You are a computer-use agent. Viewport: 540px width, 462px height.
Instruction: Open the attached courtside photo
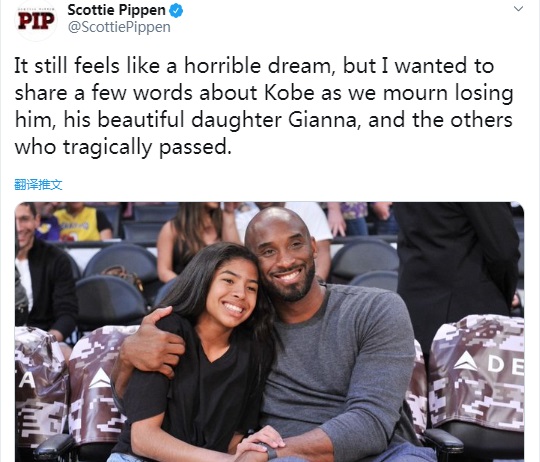click(269, 332)
